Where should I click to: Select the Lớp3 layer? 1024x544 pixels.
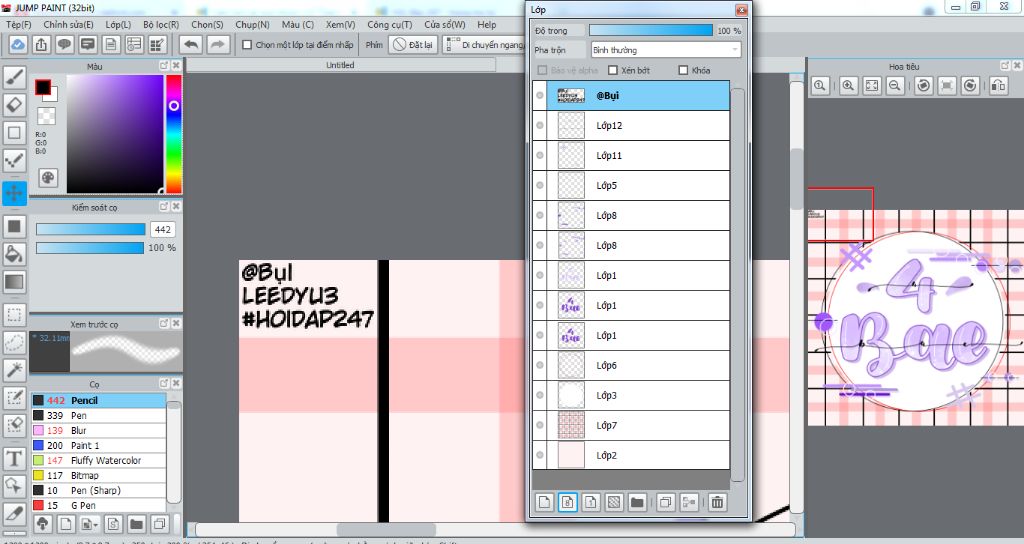click(x=632, y=395)
